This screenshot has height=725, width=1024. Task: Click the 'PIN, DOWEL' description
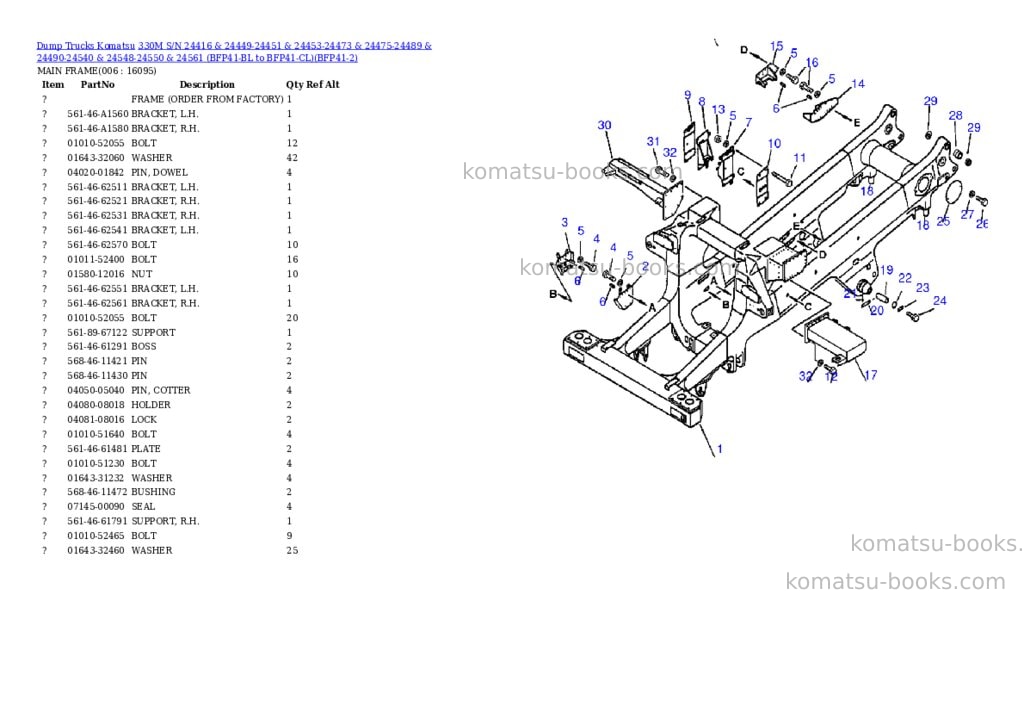click(159, 172)
